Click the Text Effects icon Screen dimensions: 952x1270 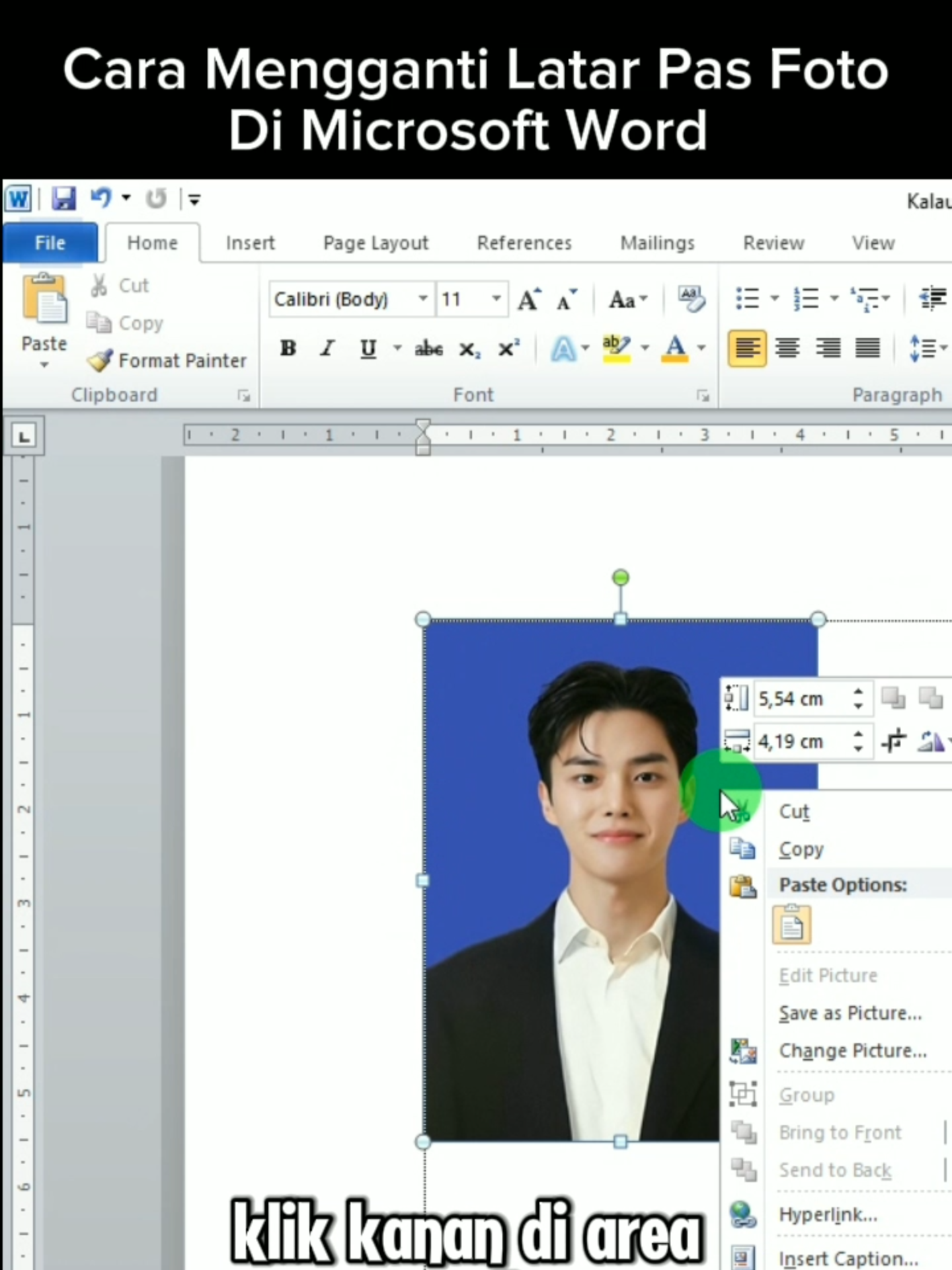tap(563, 349)
